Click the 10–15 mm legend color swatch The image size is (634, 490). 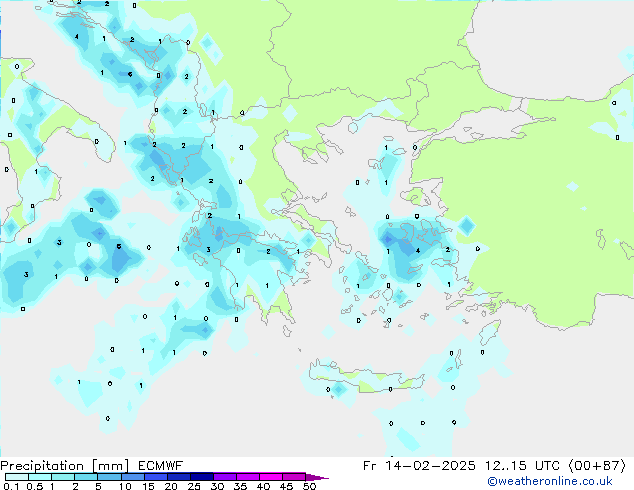click(132, 477)
